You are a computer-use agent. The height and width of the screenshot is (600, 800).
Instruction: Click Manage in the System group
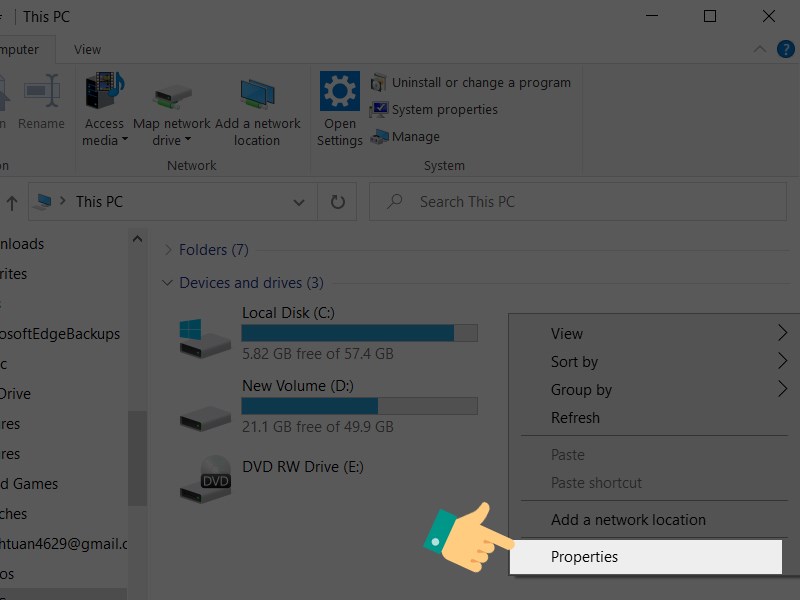point(415,137)
